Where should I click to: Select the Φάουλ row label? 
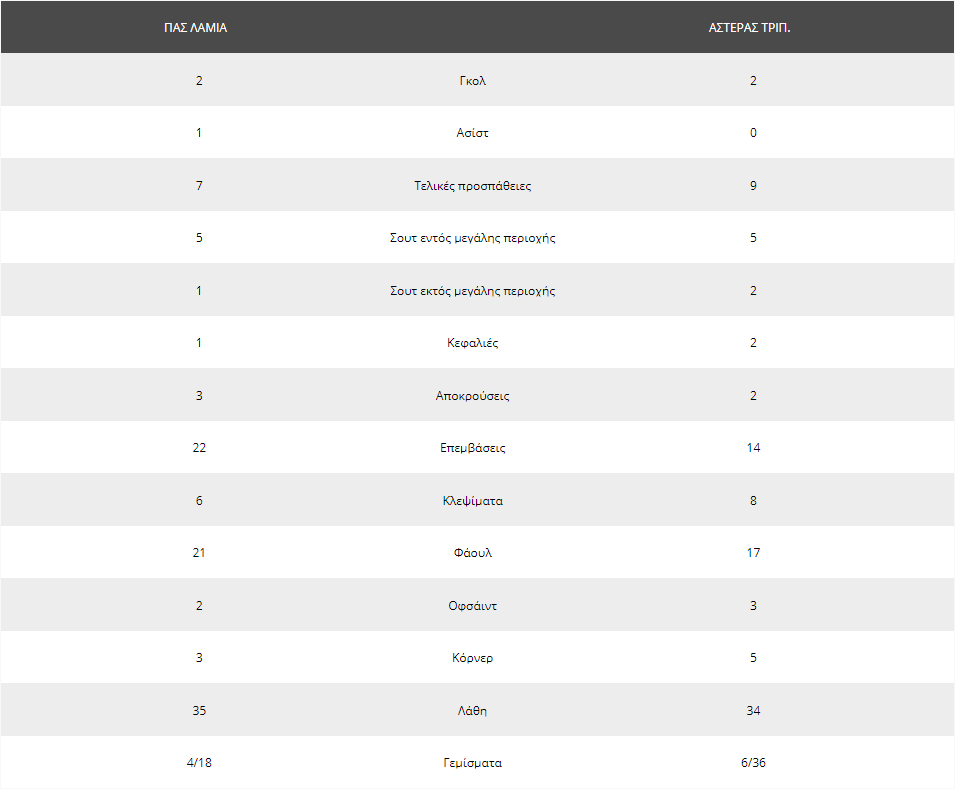(x=473, y=553)
